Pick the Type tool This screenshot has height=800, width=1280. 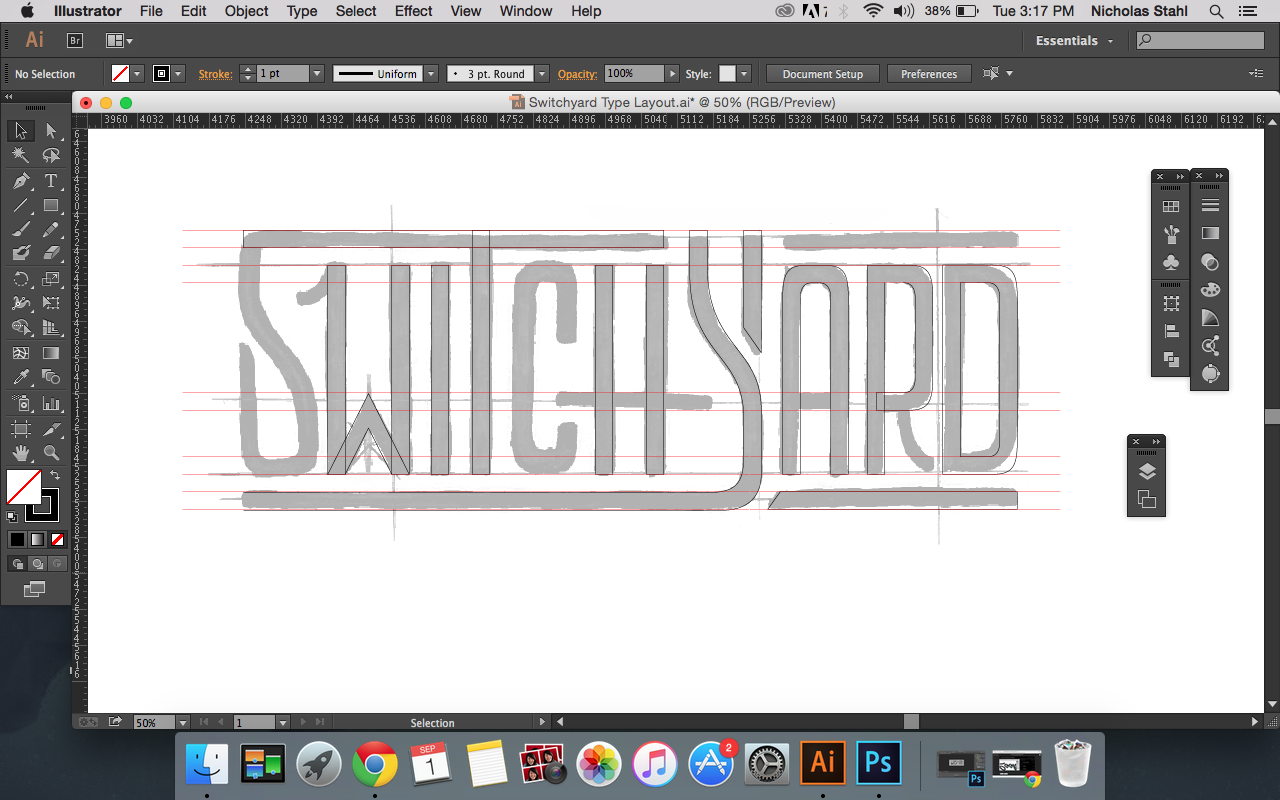(x=51, y=181)
